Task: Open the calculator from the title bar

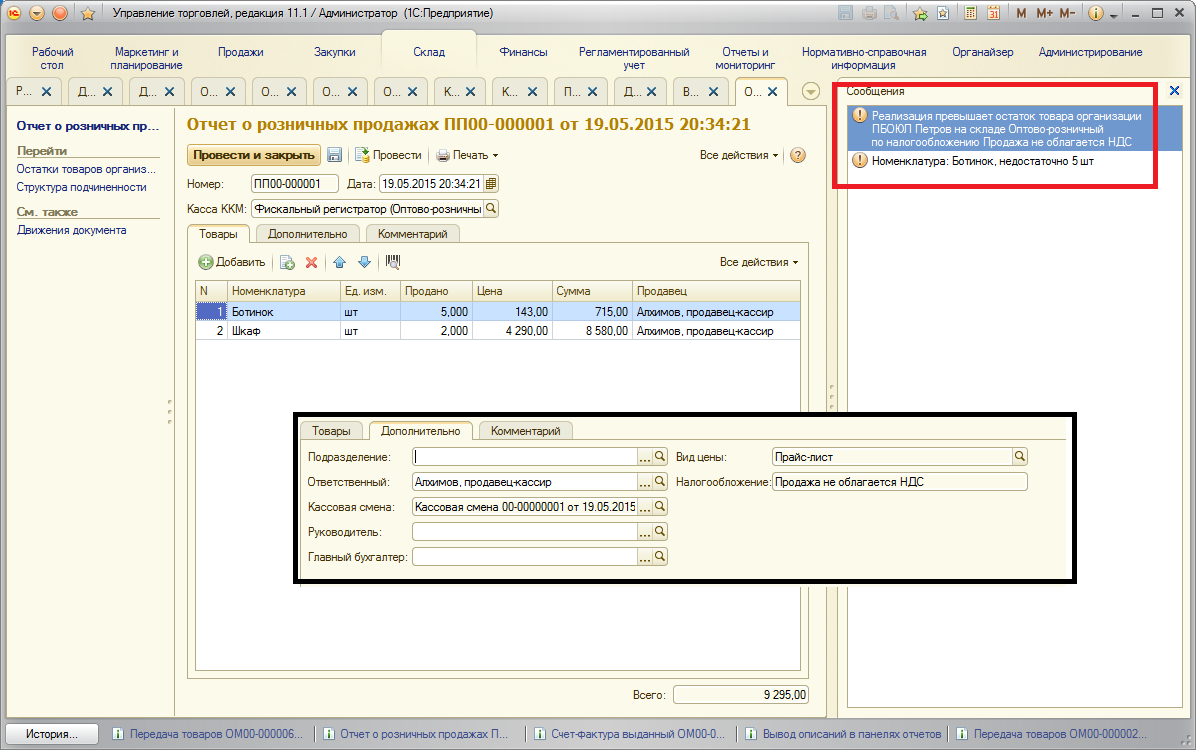Action: 970,13
